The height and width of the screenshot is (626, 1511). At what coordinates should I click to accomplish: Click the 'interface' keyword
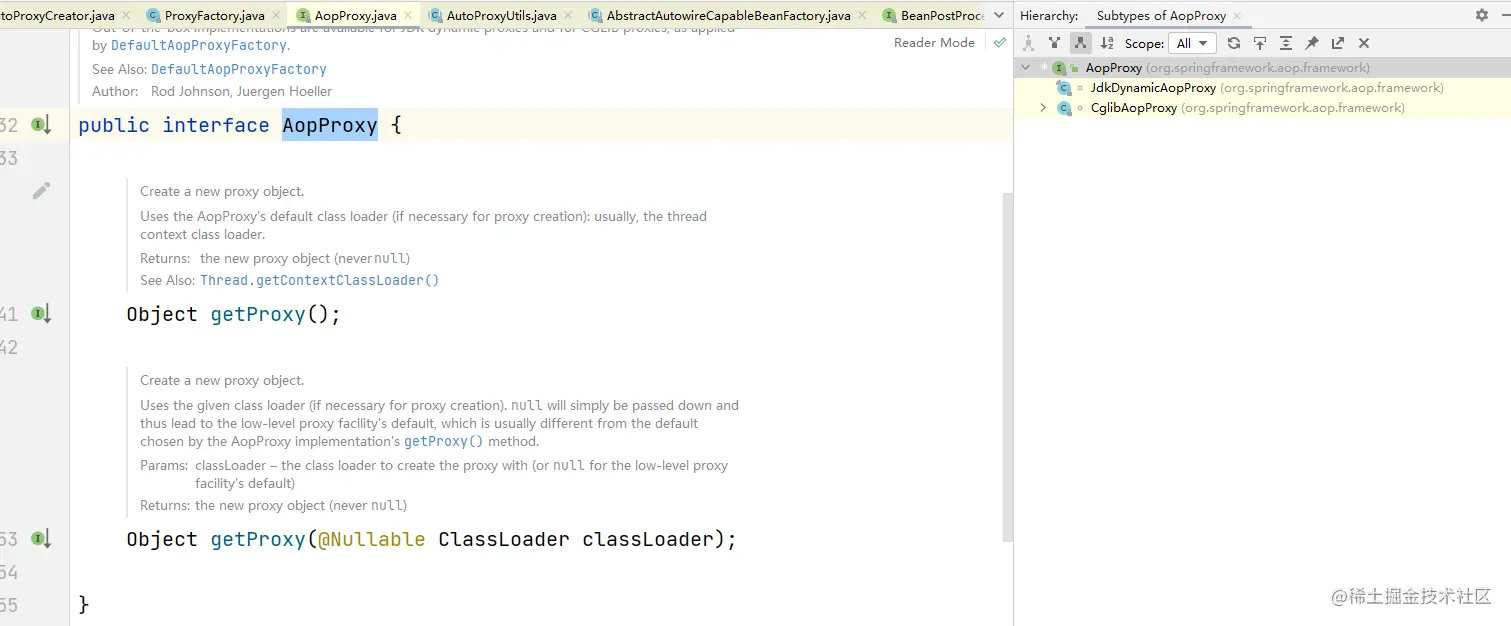[x=216, y=125]
